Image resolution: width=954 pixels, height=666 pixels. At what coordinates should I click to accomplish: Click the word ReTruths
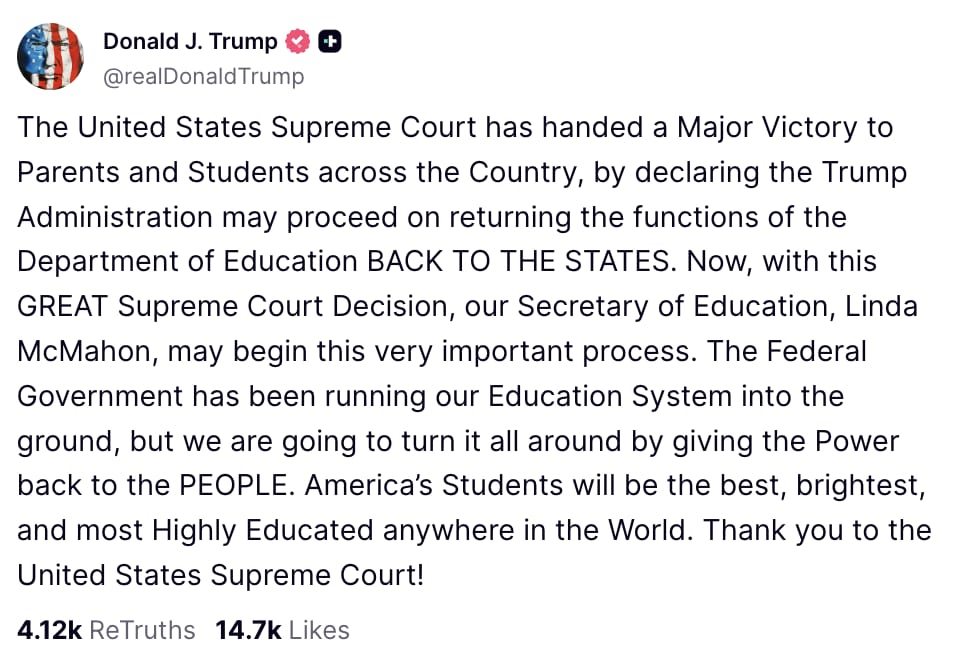pos(142,630)
